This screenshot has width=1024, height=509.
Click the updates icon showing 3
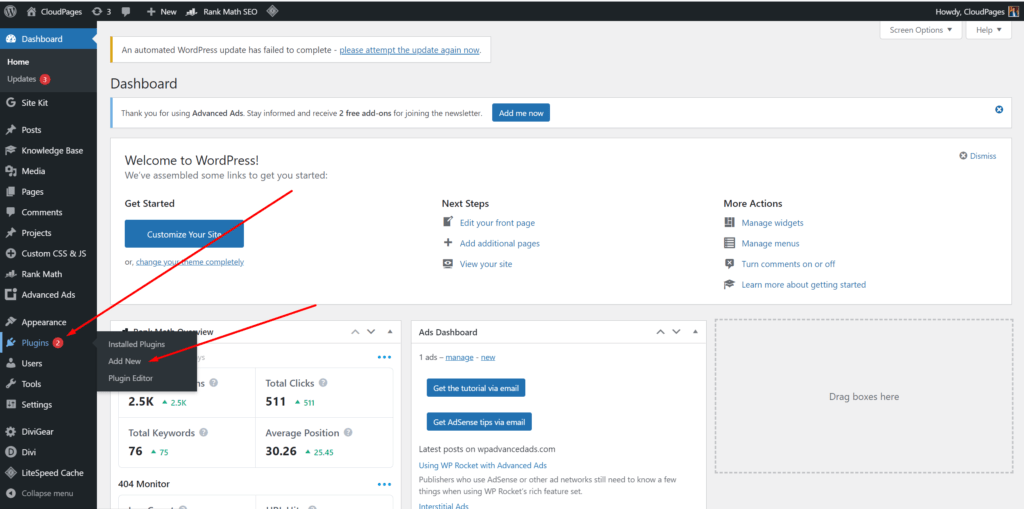102,11
